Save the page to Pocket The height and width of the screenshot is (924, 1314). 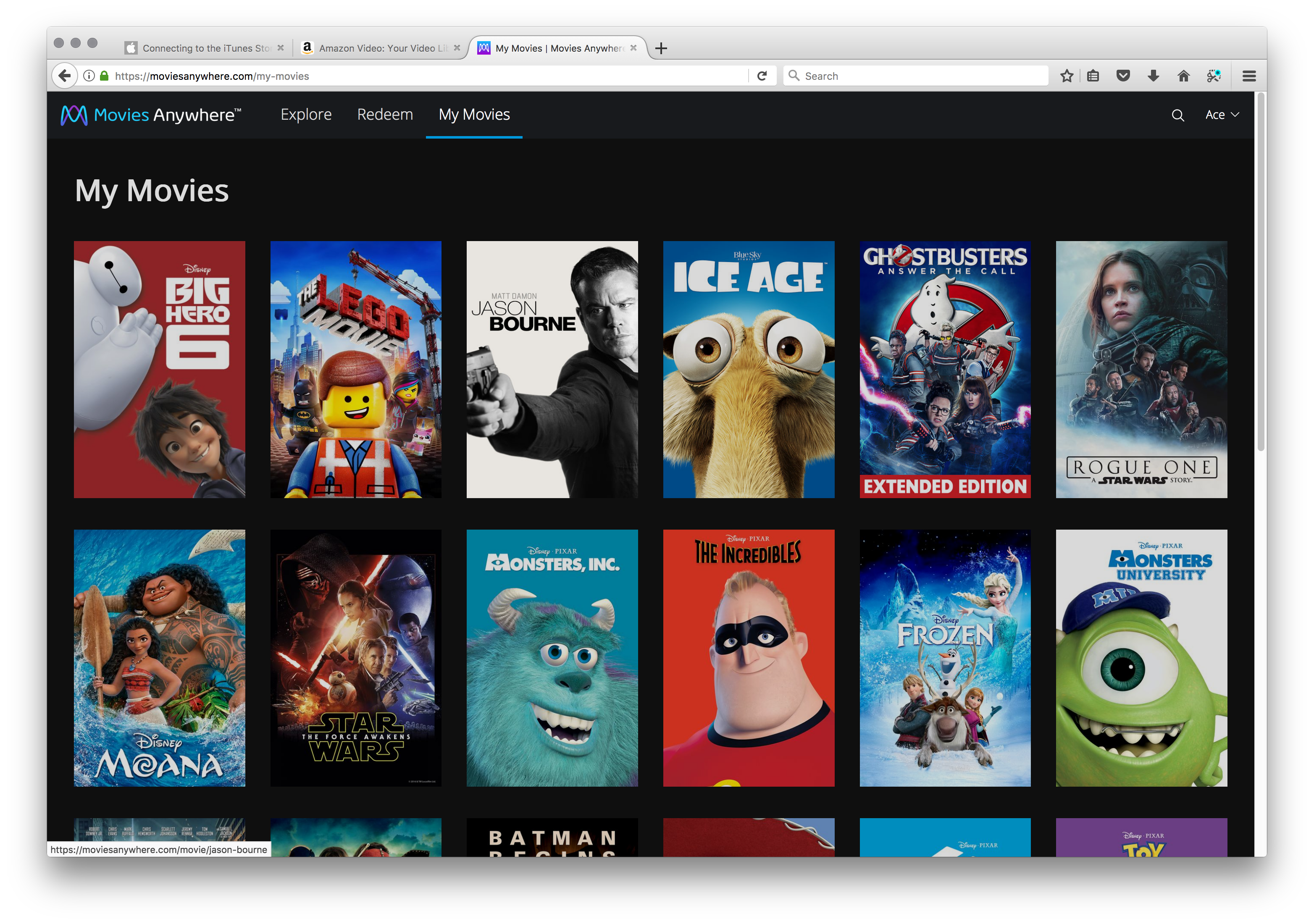coord(1123,76)
